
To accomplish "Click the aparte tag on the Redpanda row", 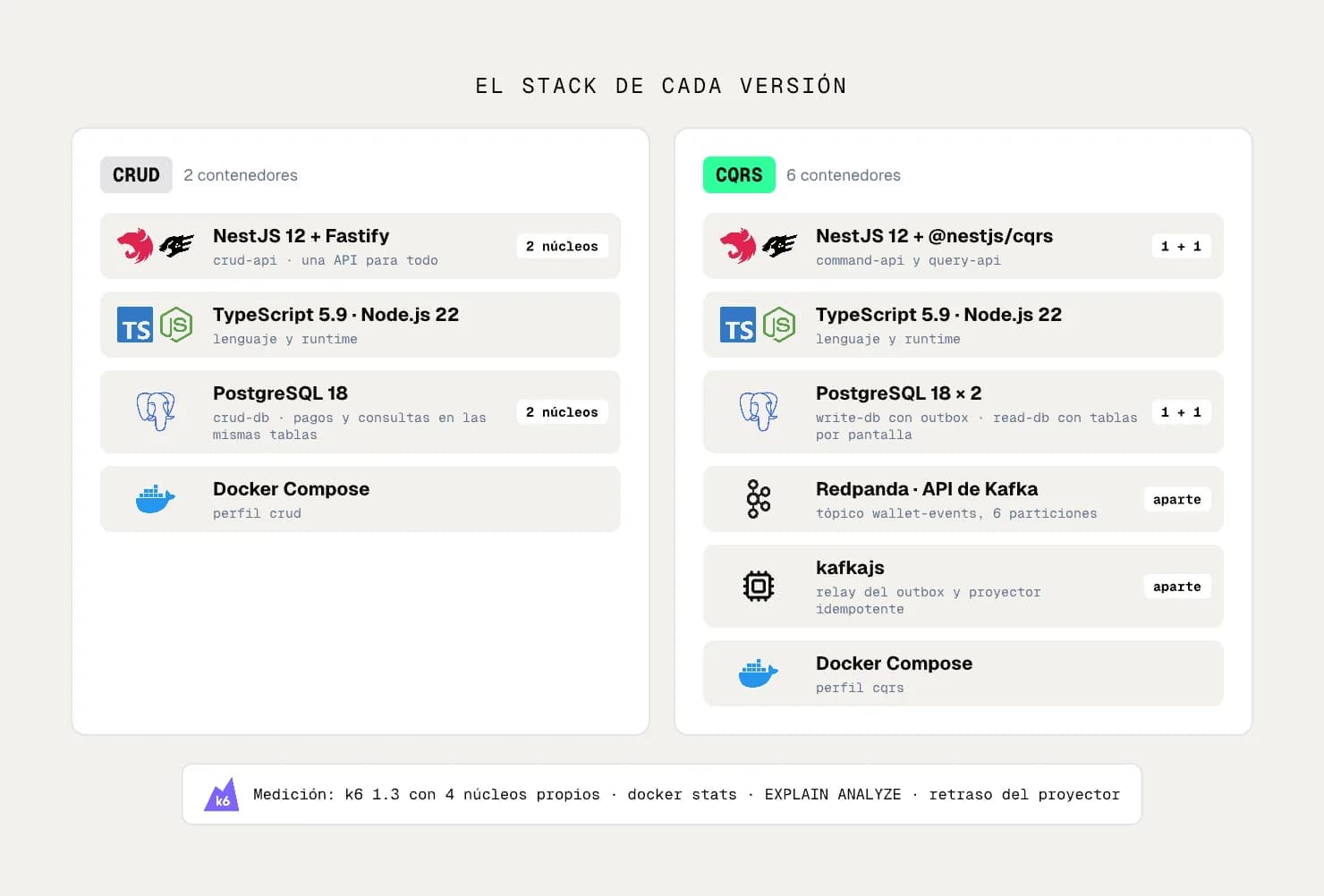I will tap(1177, 499).
